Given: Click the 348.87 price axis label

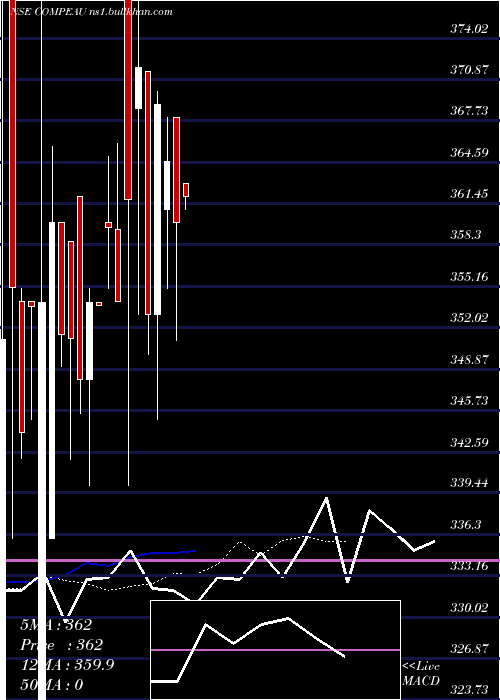Looking at the screenshot, I should click(x=469, y=359).
